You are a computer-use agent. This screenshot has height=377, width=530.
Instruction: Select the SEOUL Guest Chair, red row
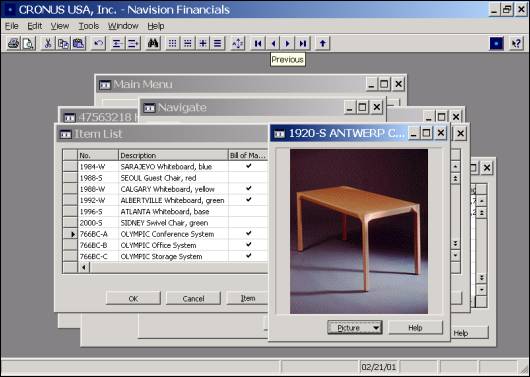pyautogui.click(x=166, y=178)
